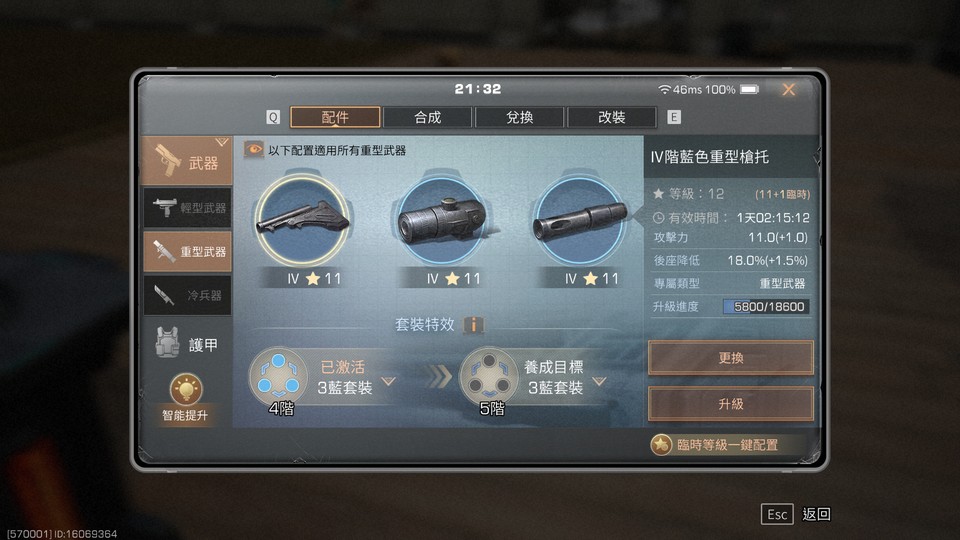Open 智能提升 lightbulb icon
The image size is (960, 540).
pos(186,389)
